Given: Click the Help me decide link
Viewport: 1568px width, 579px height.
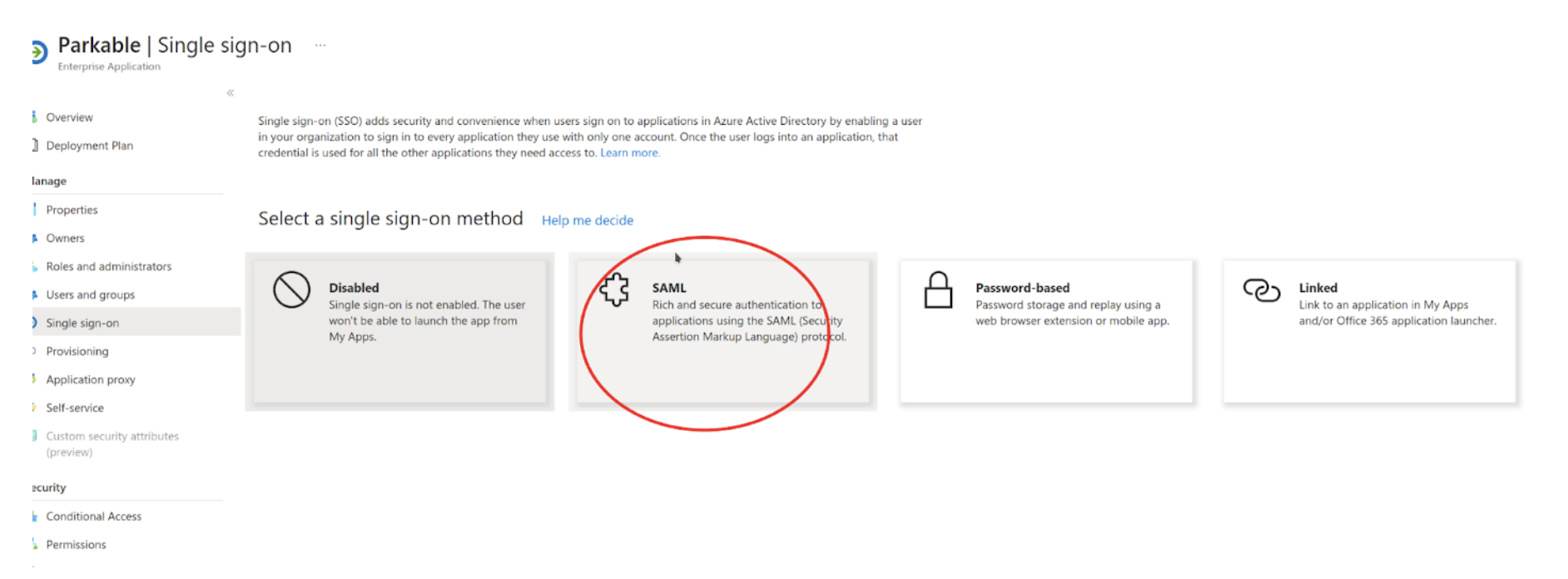Looking at the screenshot, I should pos(588,220).
